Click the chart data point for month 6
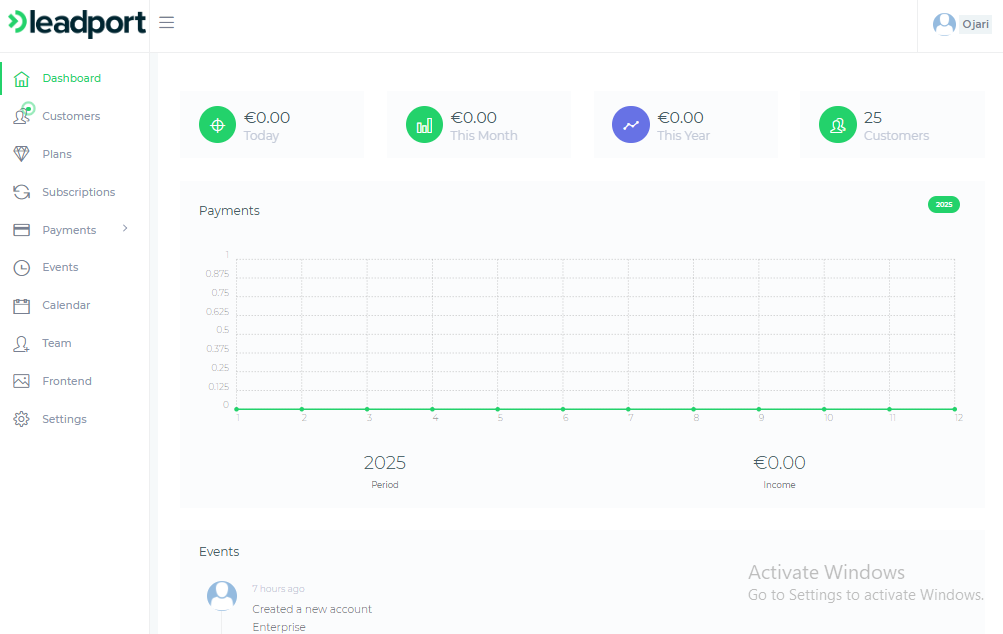 point(563,409)
